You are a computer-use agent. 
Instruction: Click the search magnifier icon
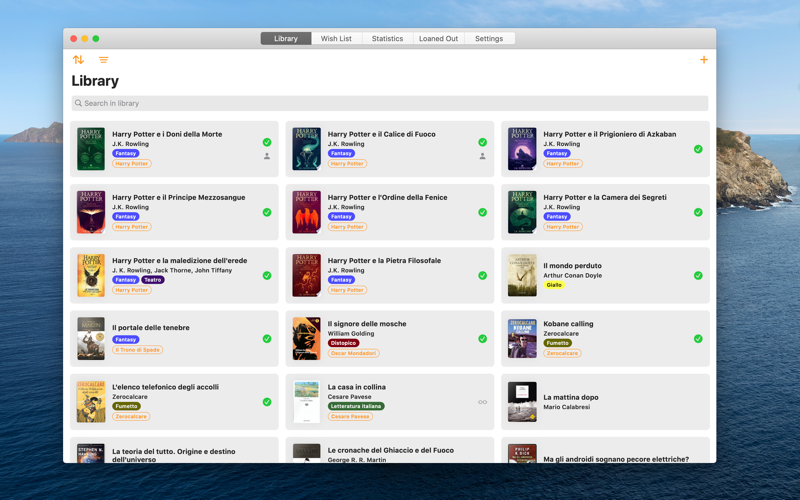tap(79, 103)
